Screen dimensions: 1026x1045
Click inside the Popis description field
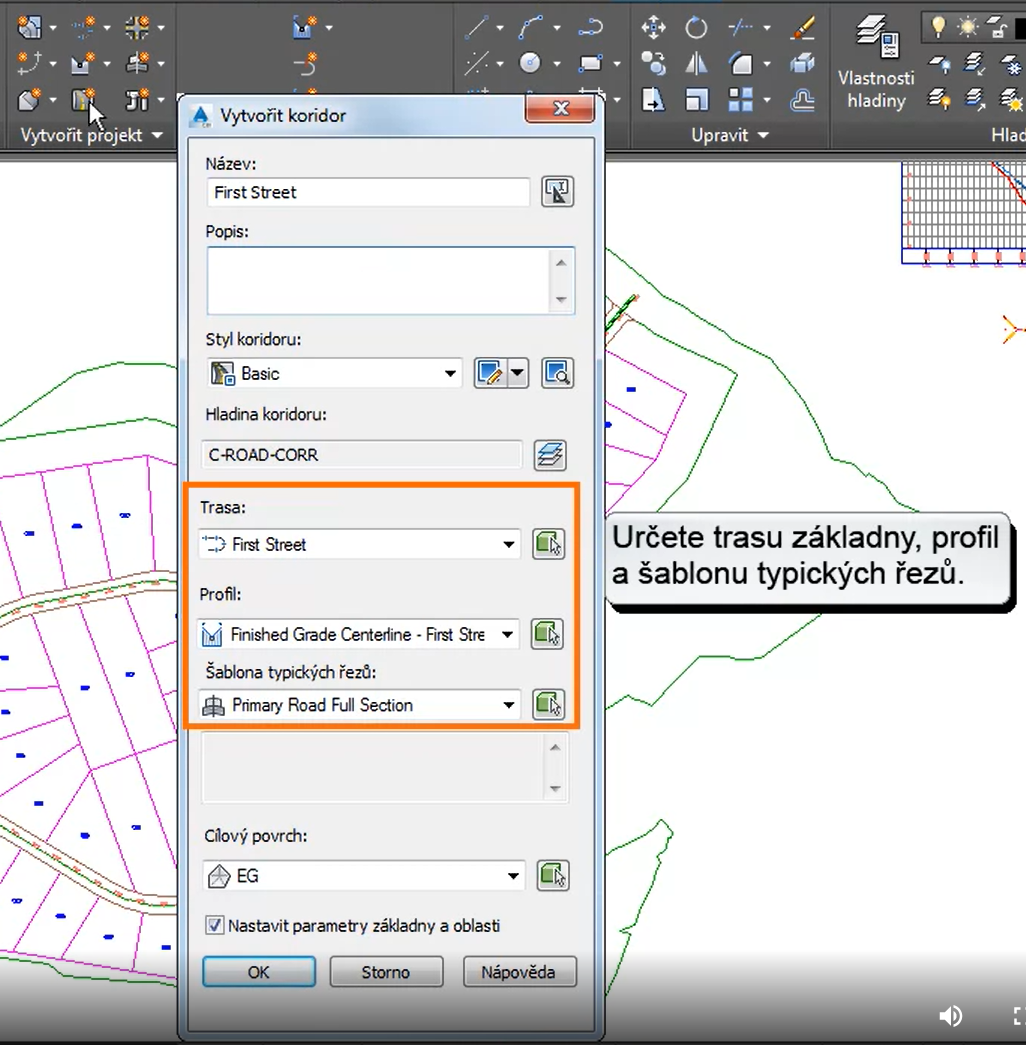pos(378,281)
